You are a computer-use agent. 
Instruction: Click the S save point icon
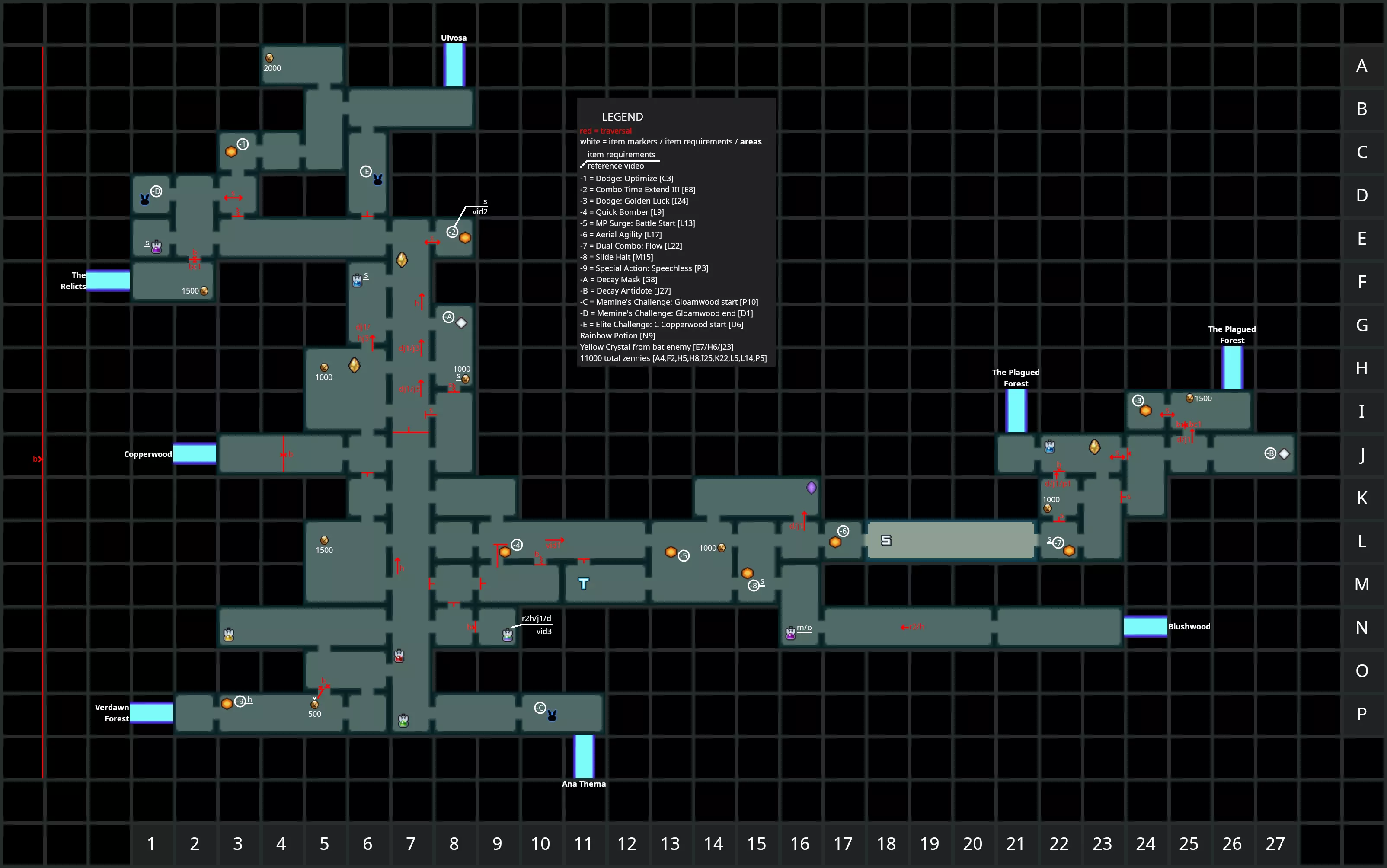pos(886,540)
